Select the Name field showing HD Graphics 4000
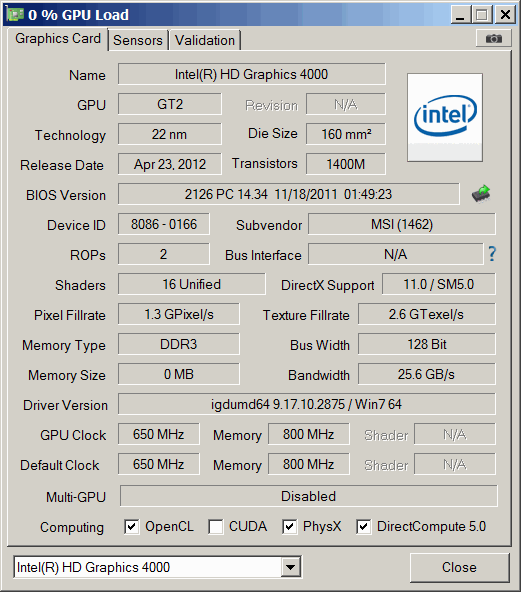 pos(251,74)
